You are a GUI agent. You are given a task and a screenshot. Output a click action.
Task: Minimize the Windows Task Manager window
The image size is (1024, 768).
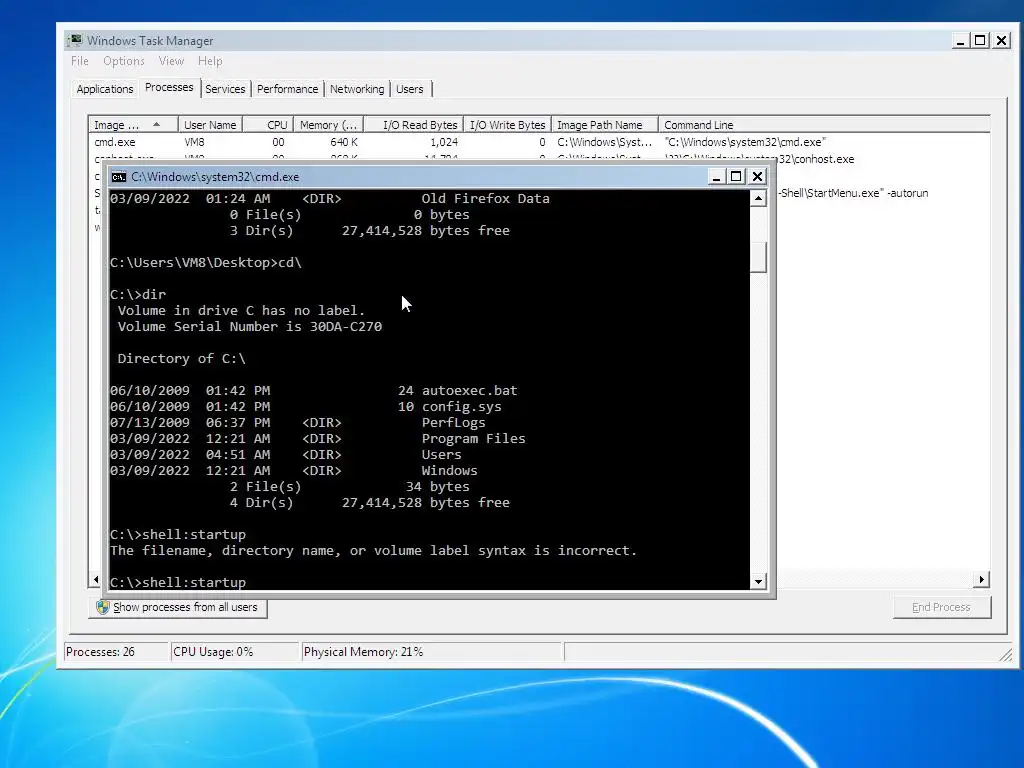[x=960, y=40]
